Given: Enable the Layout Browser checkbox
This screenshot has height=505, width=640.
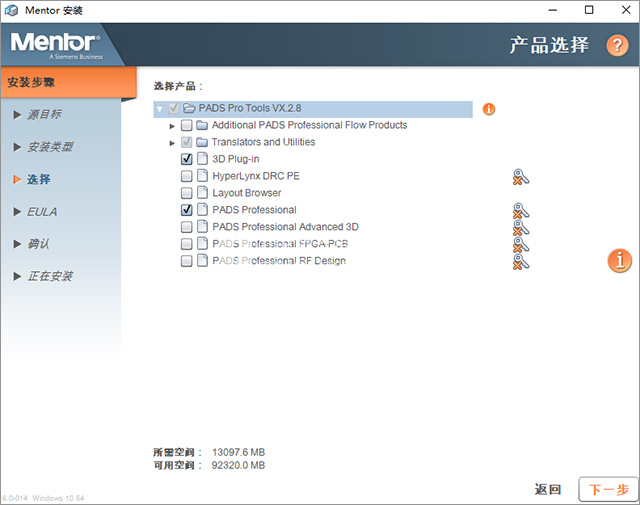Looking at the screenshot, I should pyautogui.click(x=187, y=193).
